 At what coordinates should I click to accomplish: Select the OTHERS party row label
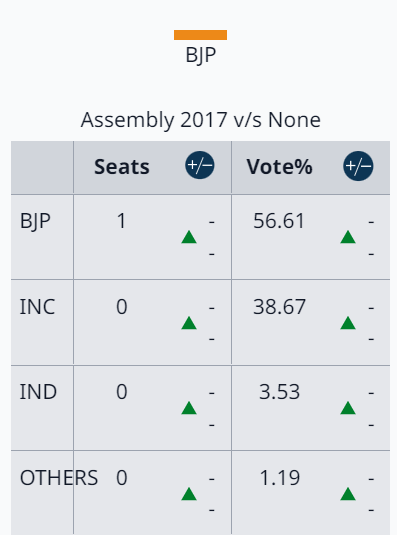click(x=59, y=478)
